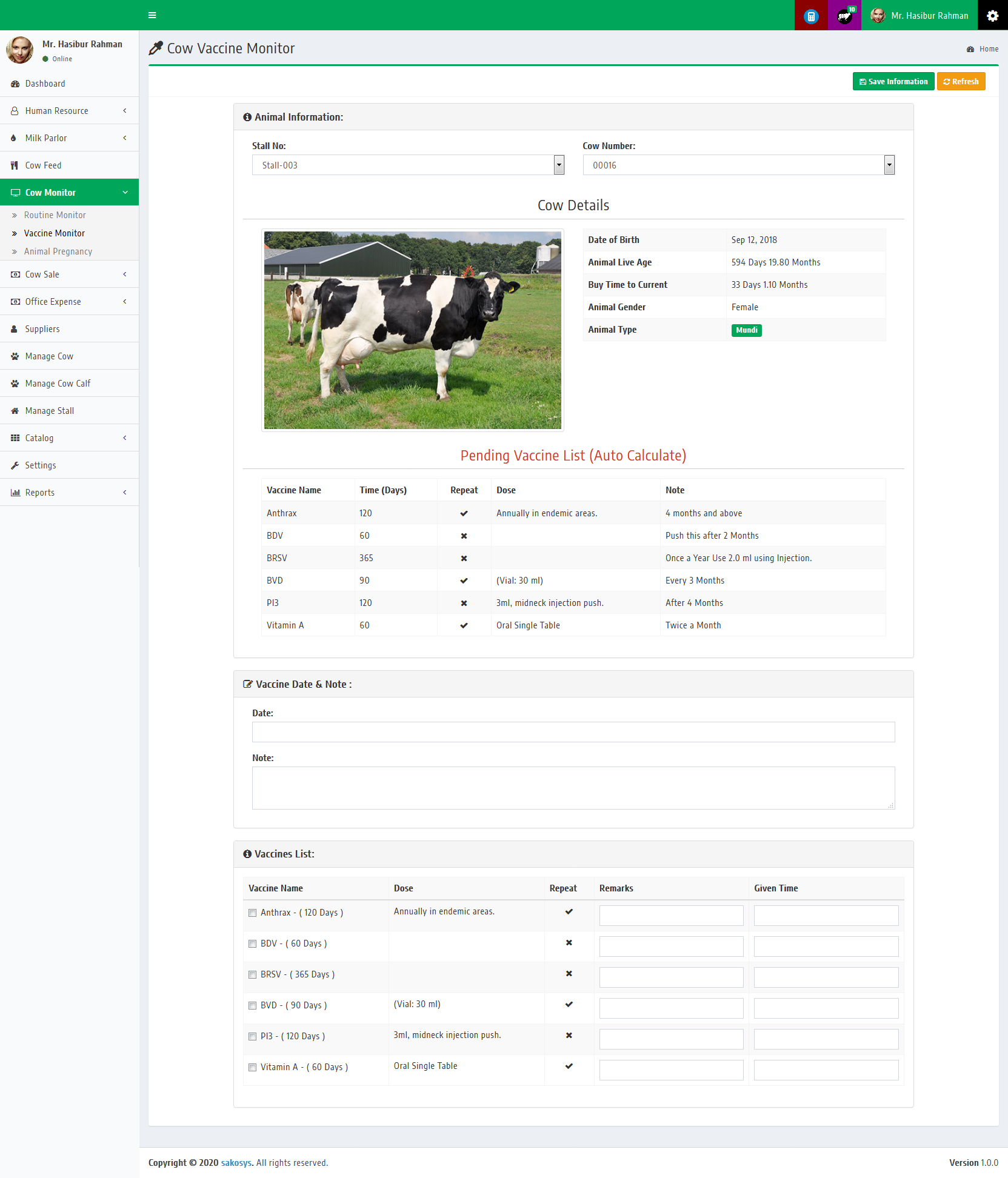1008x1178 pixels.
Task: Click the green Mundi animal type badge
Action: pos(746,330)
